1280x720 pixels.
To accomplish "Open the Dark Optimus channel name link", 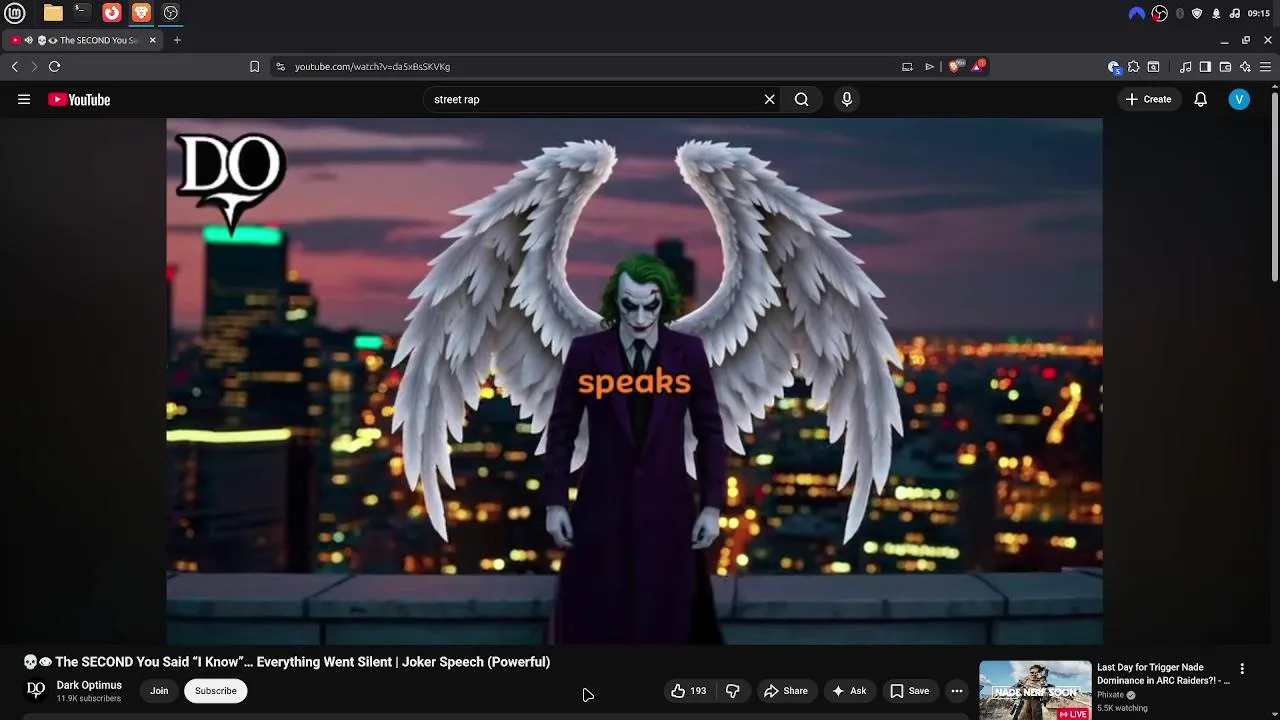I will point(89,685).
